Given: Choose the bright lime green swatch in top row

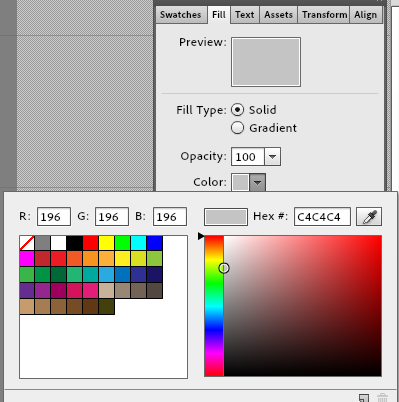Looking at the screenshot, I should 123,243.
